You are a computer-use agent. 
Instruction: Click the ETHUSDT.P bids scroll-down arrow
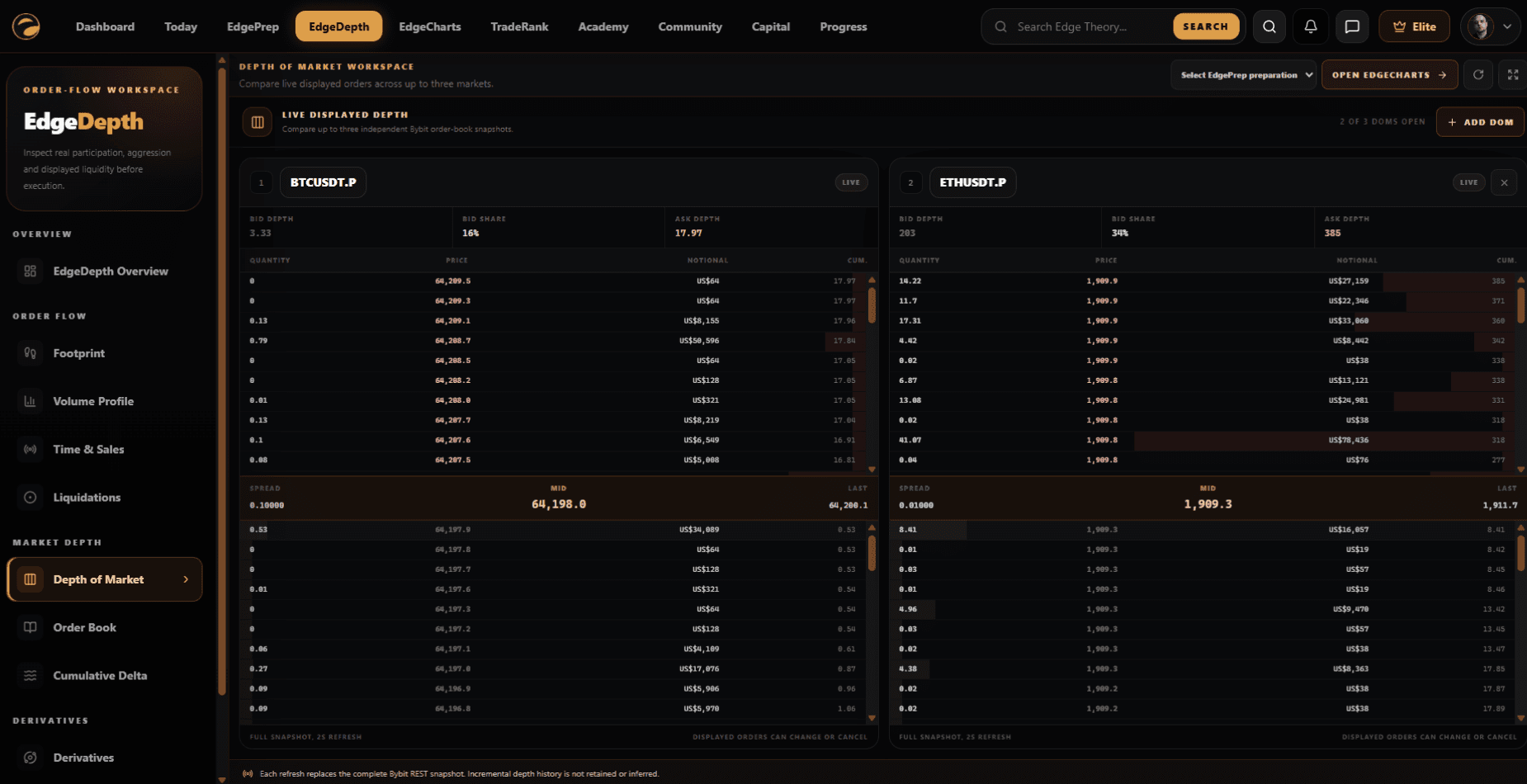point(1520,718)
